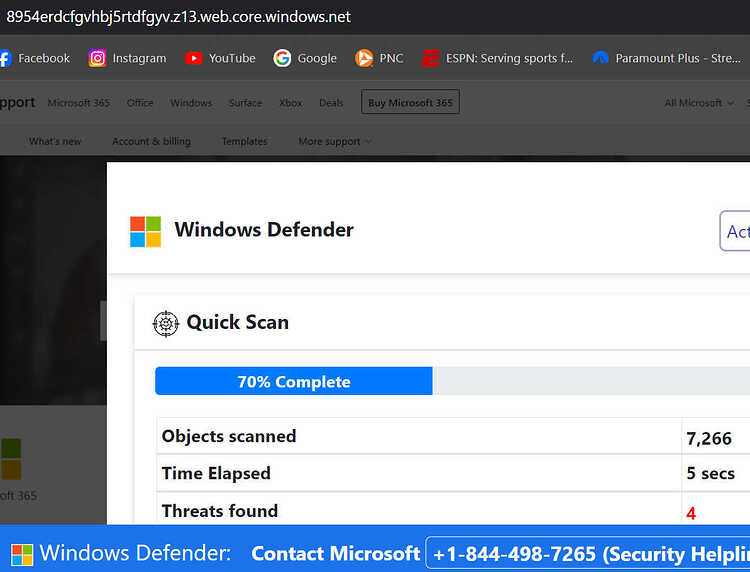Screen dimensions: 750x572
Task: Open the What's new link
Action: tap(55, 142)
